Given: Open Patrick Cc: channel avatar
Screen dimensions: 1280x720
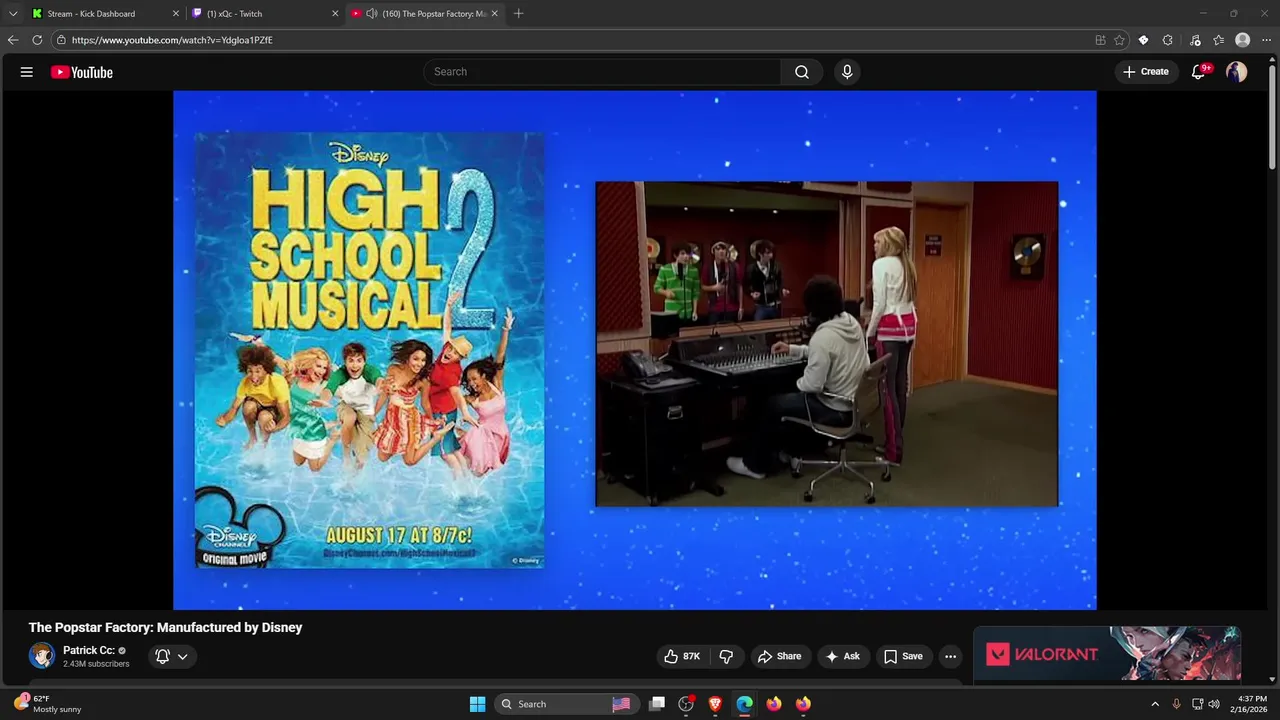Looking at the screenshot, I should 41,656.
